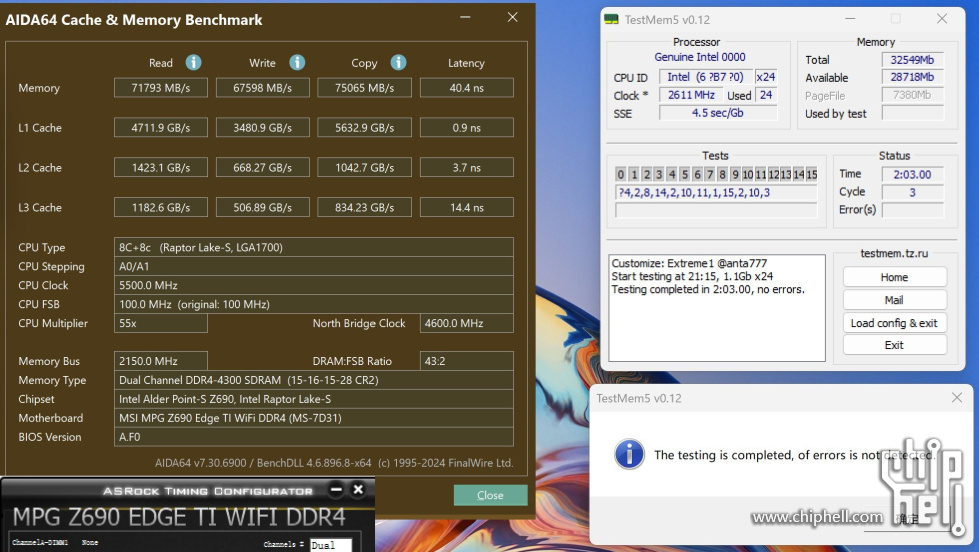Screen dimensions: 979x552
Task: Click L3 Cache Read value 1182.6 GB/s
Action: [161, 208]
